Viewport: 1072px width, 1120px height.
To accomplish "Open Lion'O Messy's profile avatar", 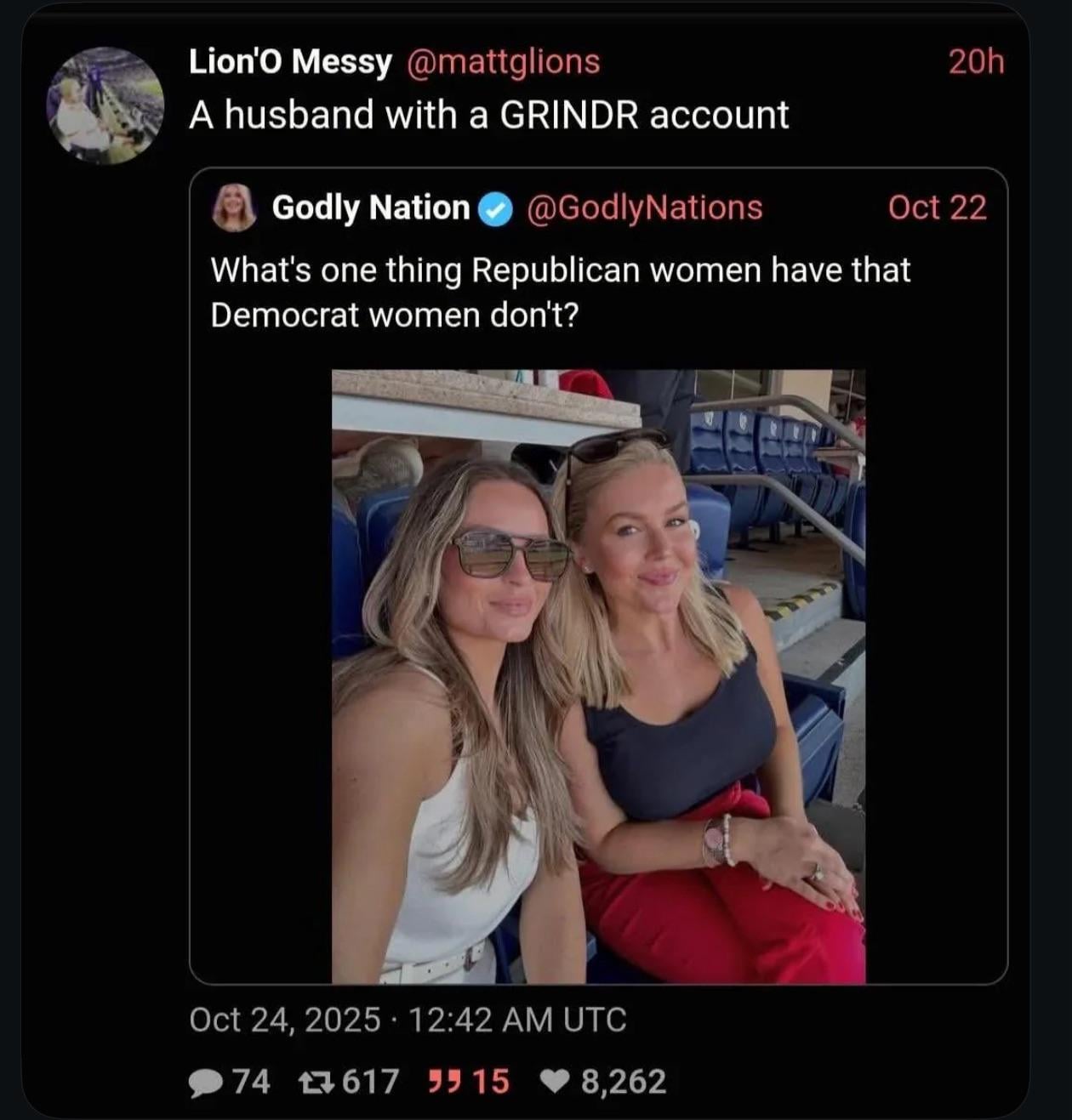I will (x=105, y=105).
